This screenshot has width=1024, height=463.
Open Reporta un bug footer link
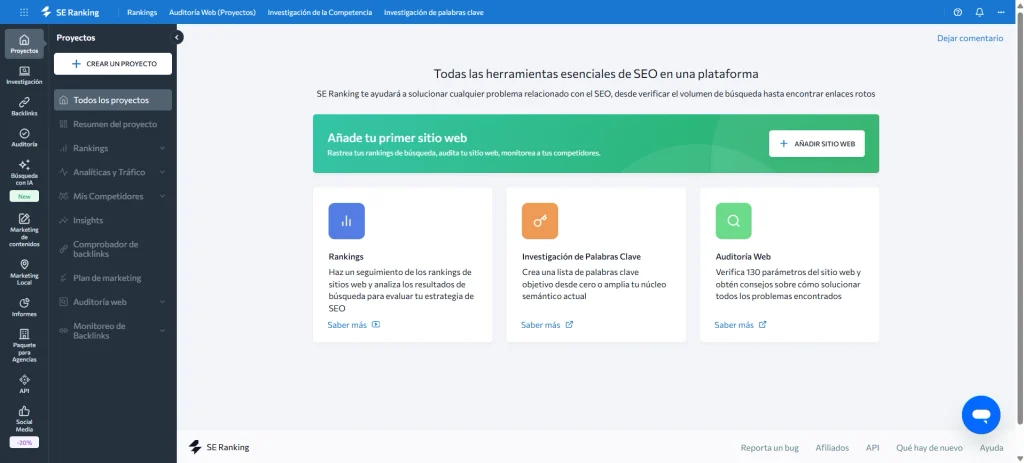coord(769,448)
